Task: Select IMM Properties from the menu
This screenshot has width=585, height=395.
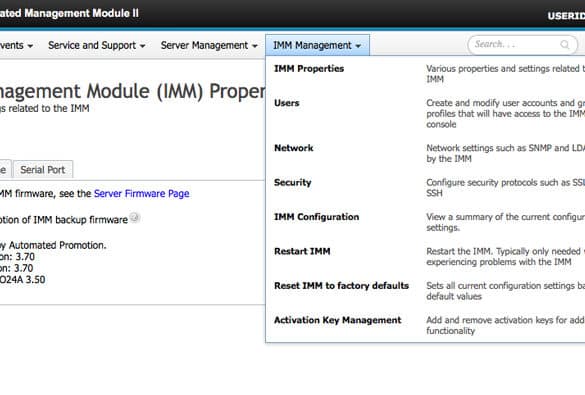Action: (309, 69)
